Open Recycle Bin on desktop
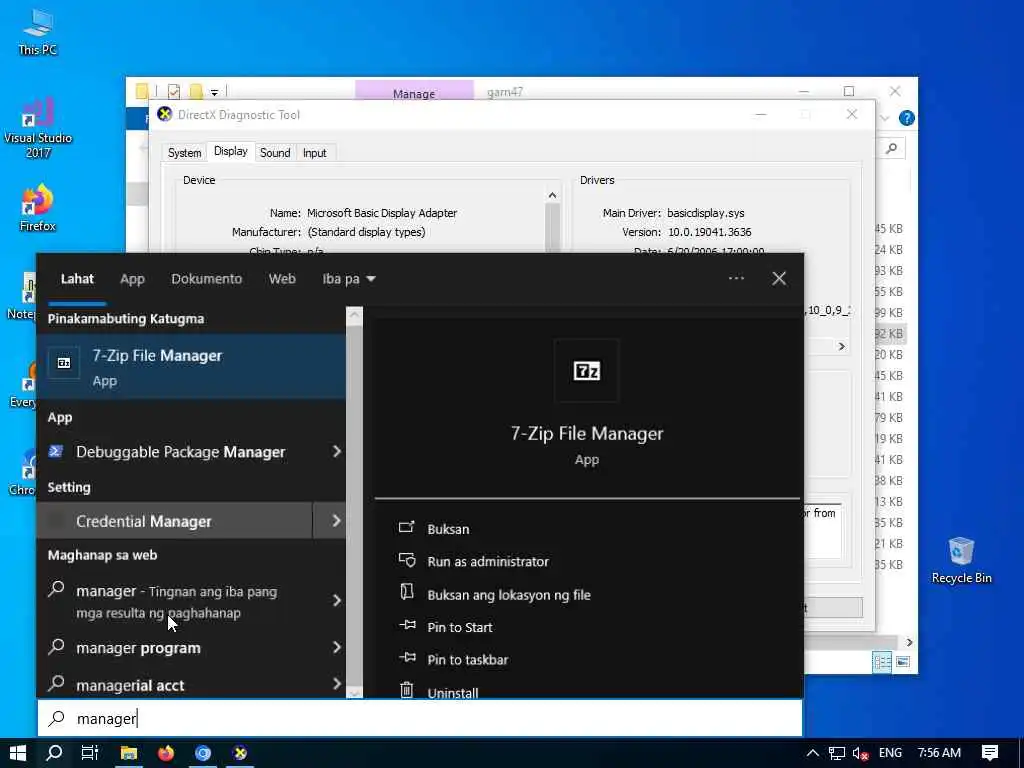This screenshot has width=1024, height=768. point(961,560)
